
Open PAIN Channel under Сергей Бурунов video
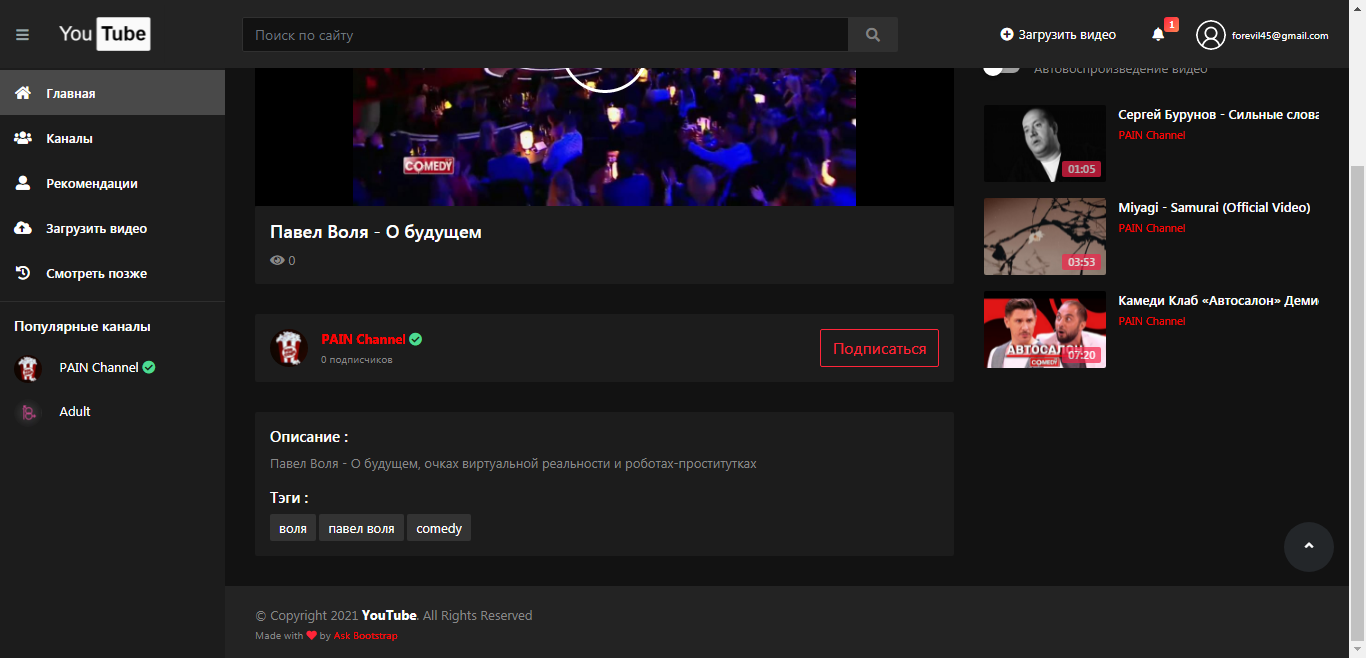(x=1152, y=135)
